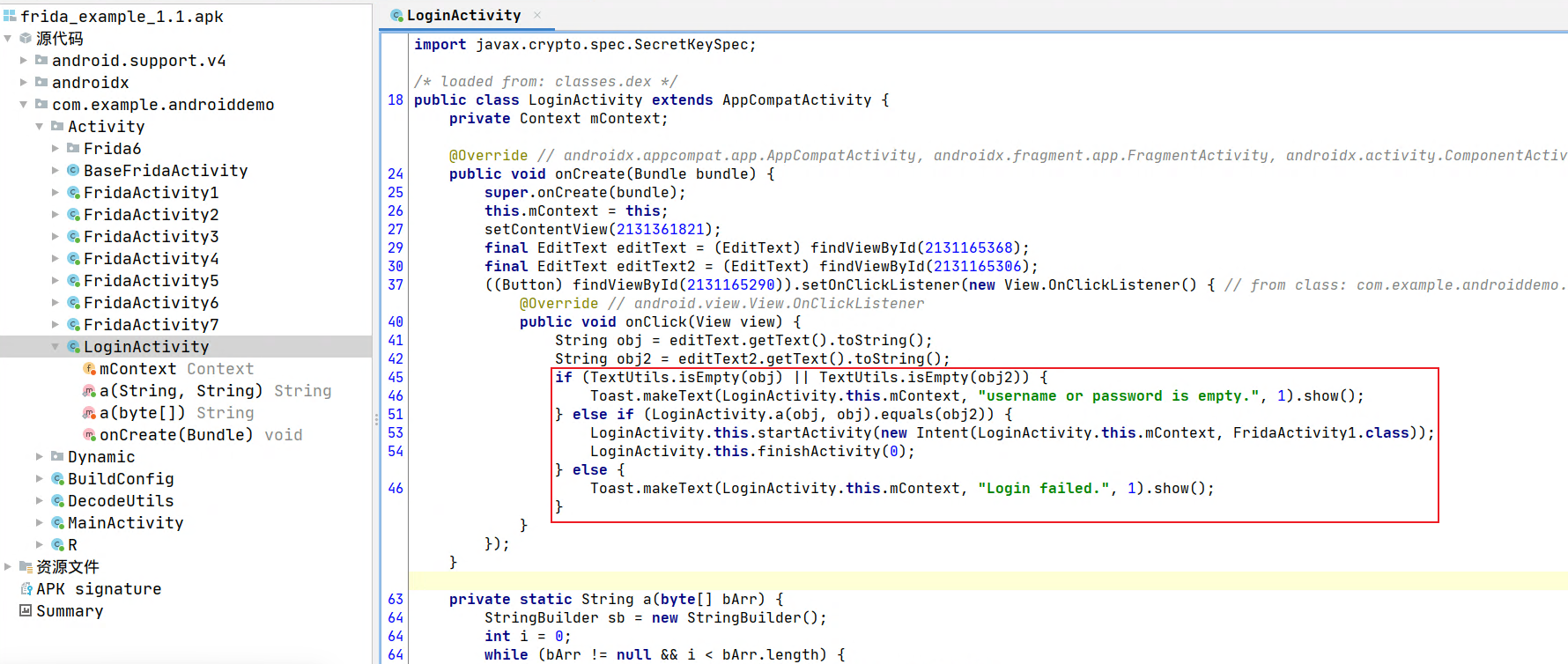Viewport: 1568px width, 664px height.
Task: Select the BuildConfig class label
Action: [121, 478]
